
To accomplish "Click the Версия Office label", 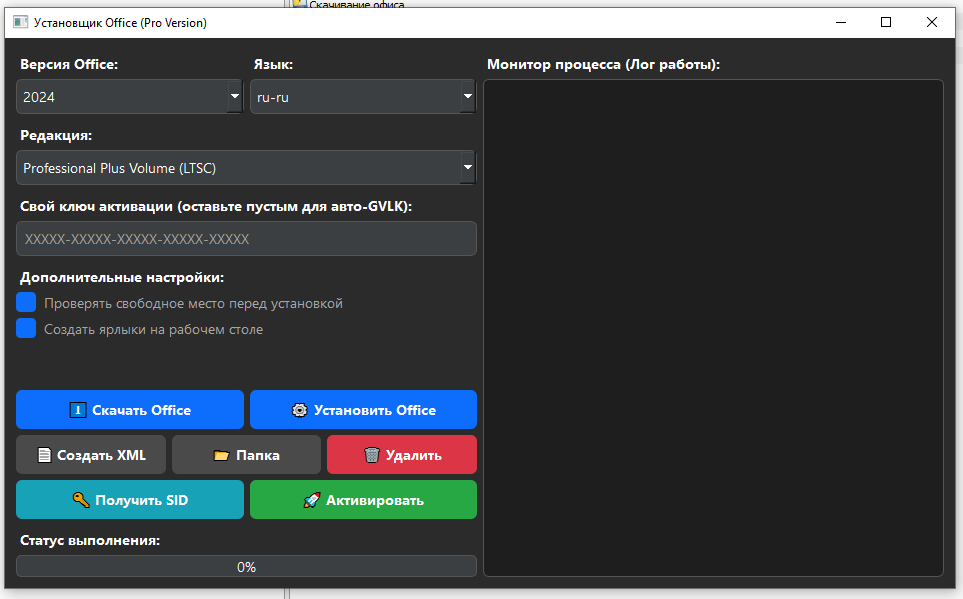I will click(x=69, y=65).
